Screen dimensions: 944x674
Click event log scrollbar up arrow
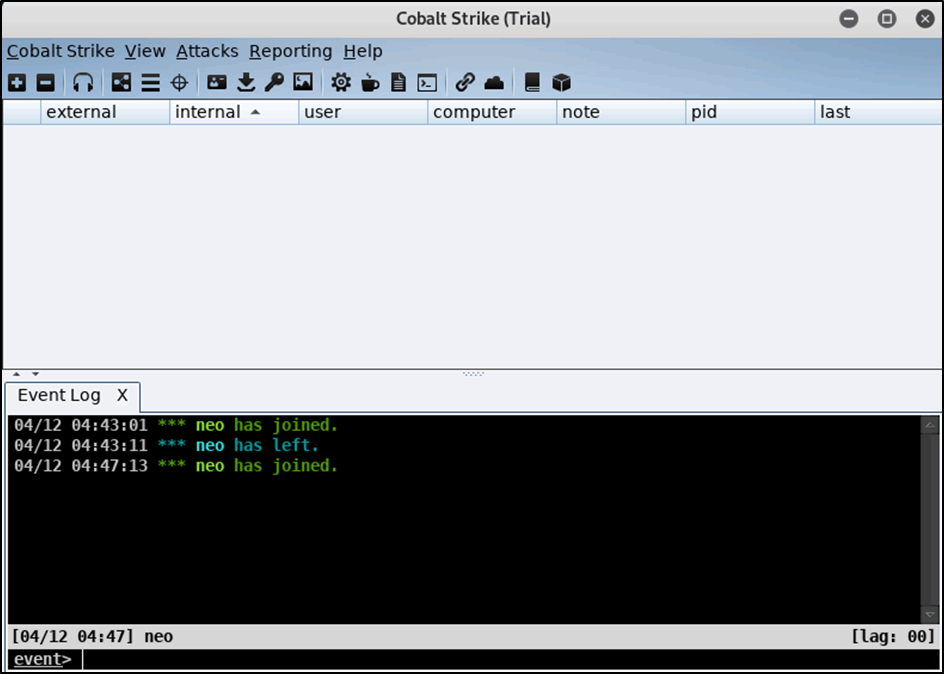click(930, 425)
